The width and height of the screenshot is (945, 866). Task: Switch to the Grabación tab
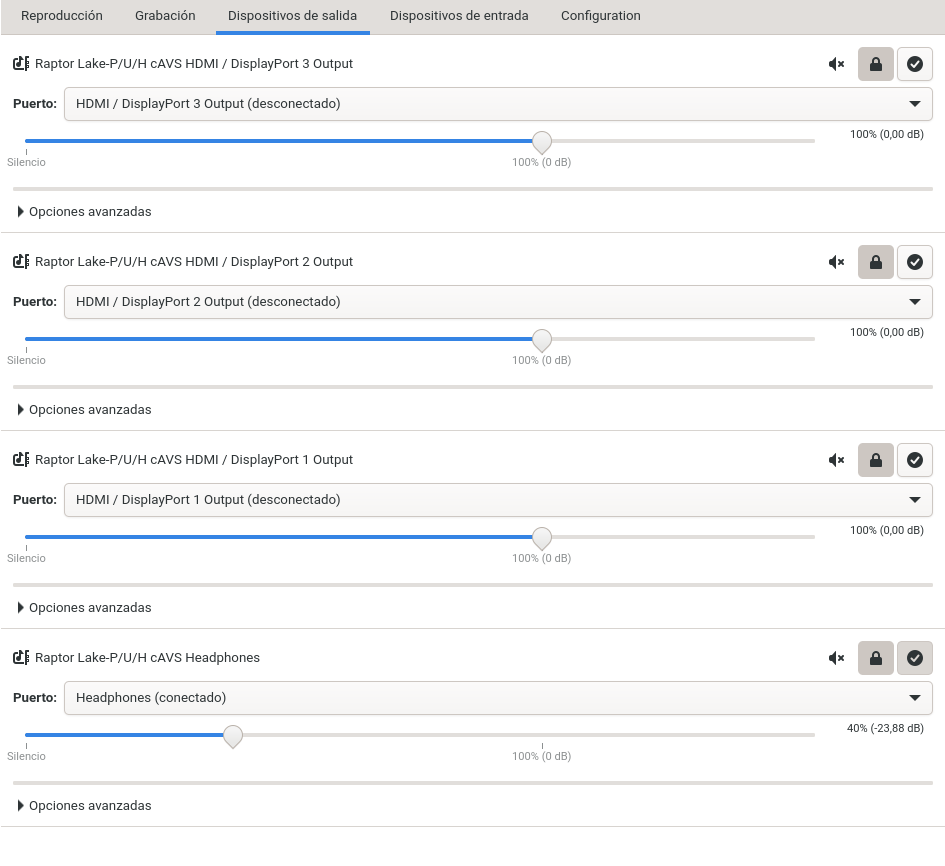(165, 16)
